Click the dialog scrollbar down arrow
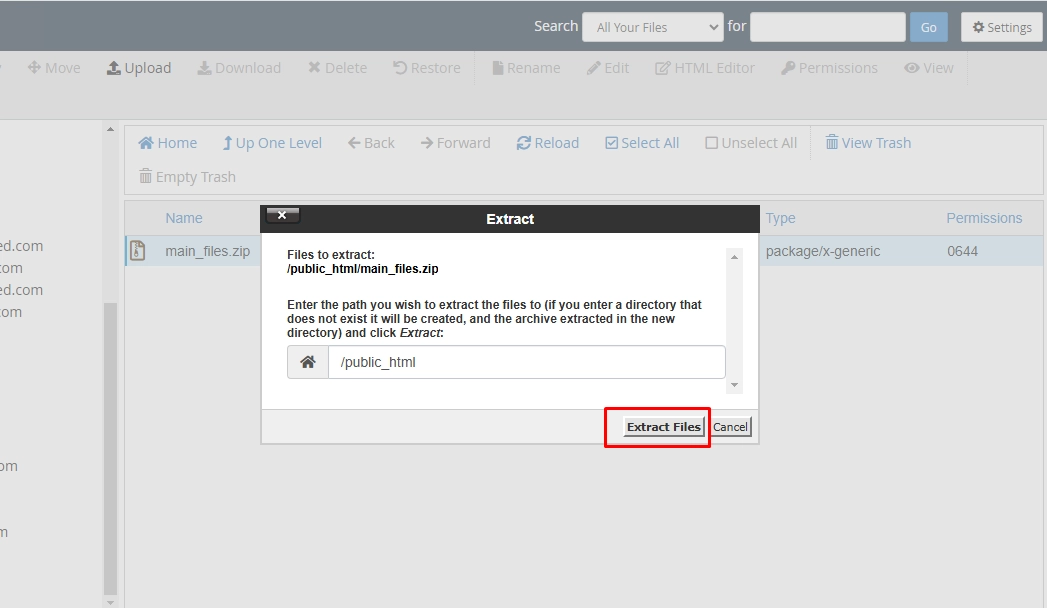 pos(734,385)
